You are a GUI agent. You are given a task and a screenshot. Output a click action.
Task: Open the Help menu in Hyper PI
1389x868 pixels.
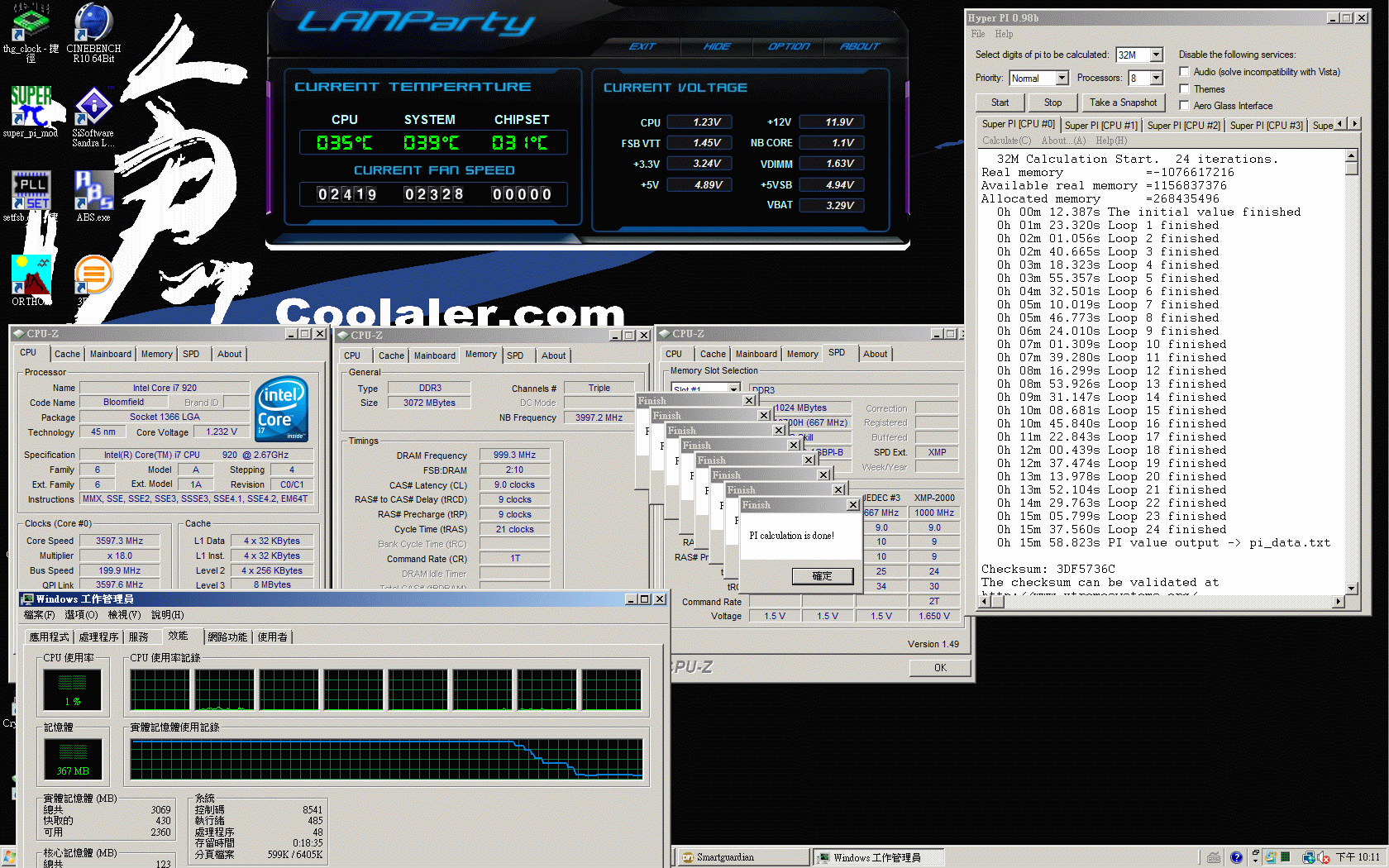click(x=1004, y=34)
